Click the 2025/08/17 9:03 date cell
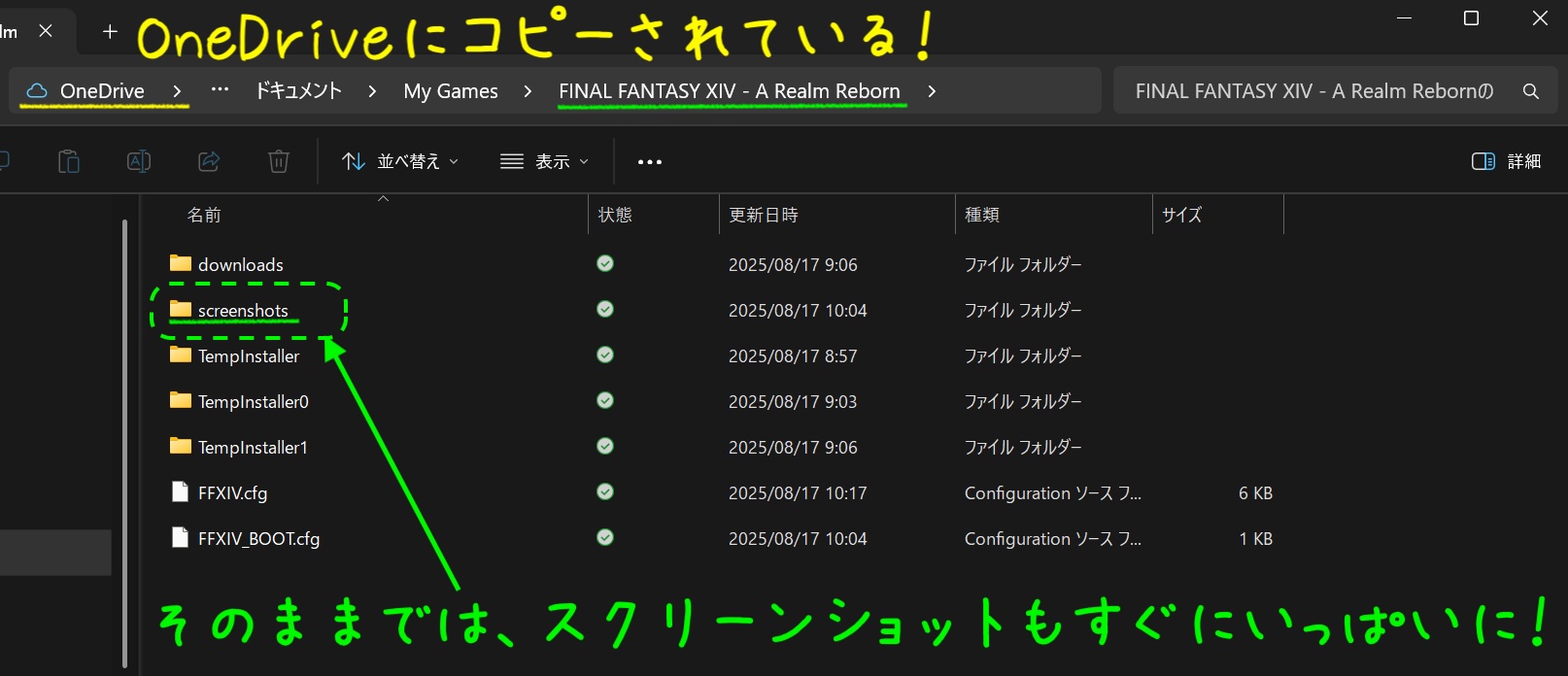1568x676 pixels. coord(793,402)
